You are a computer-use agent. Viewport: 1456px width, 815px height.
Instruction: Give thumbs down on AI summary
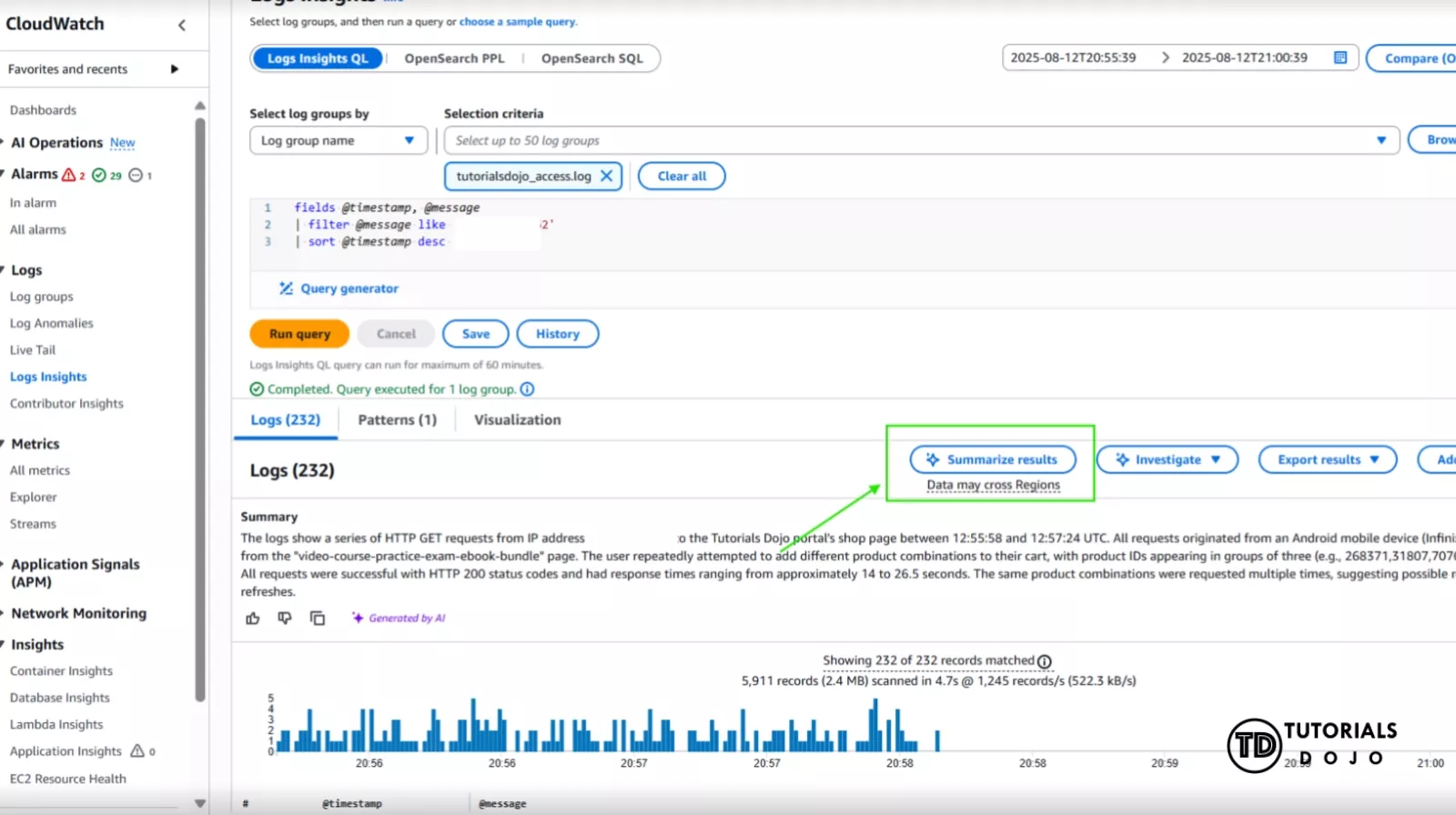285,619
